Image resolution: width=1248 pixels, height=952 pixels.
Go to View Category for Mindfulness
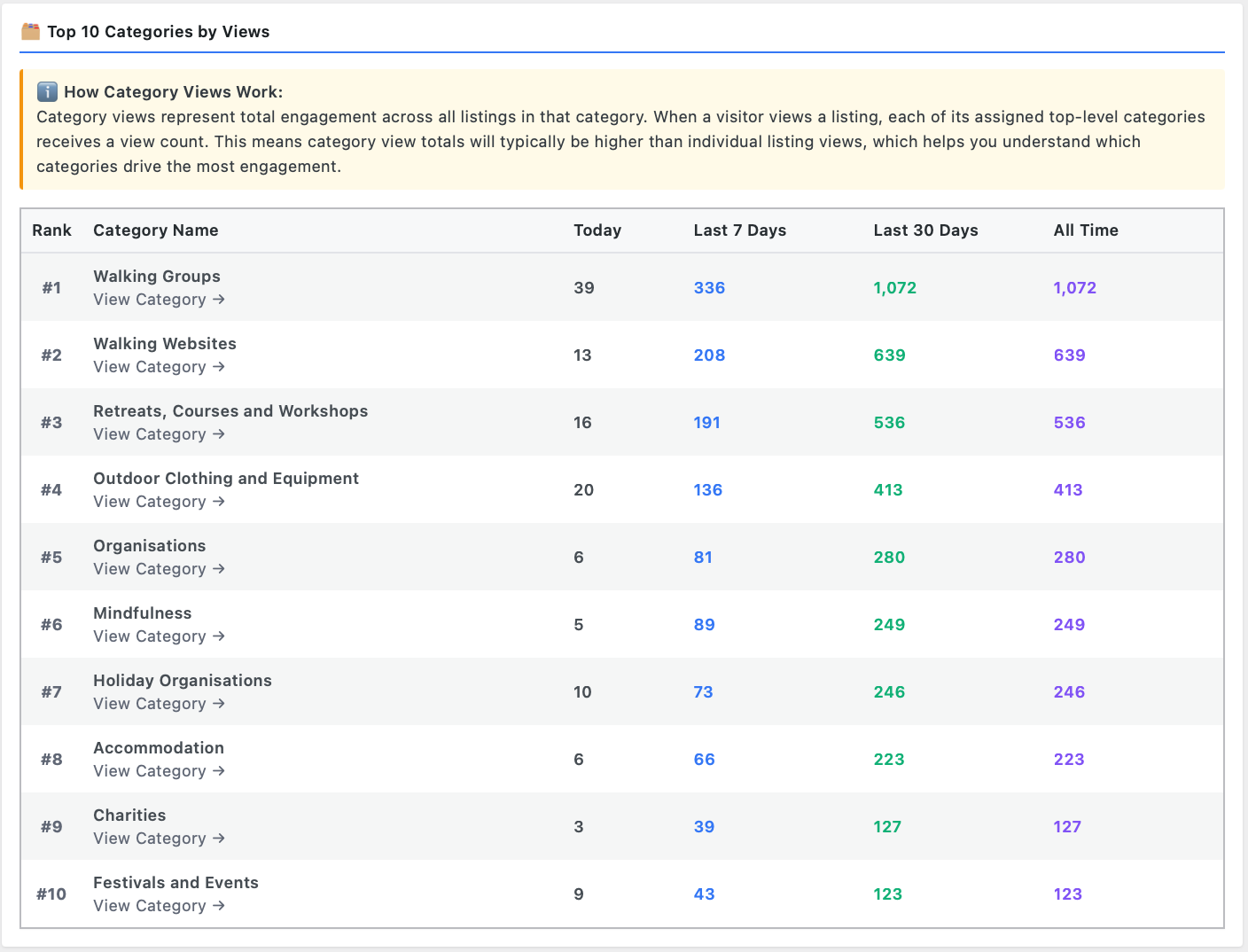159,636
